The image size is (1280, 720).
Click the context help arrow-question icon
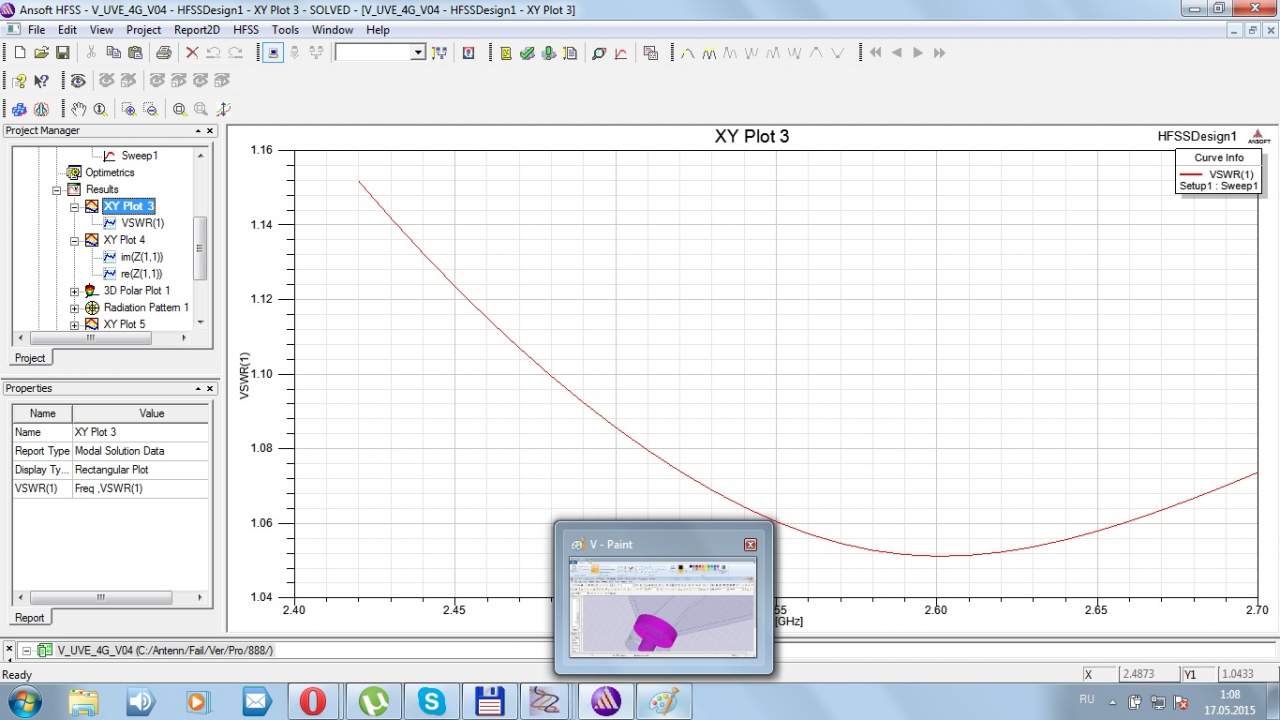[x=41, y=81]
